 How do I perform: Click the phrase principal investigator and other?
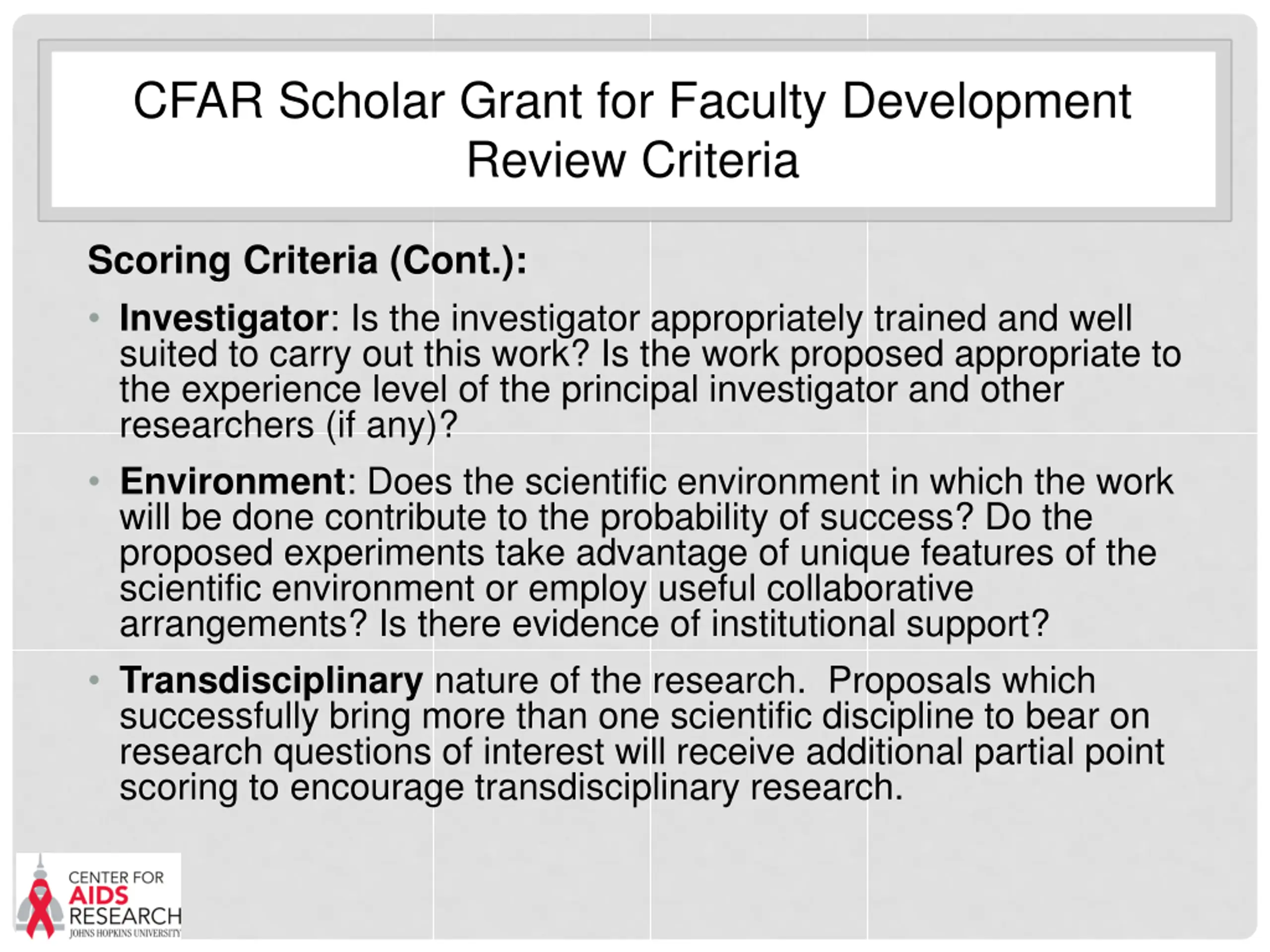[x=812, y=390]
